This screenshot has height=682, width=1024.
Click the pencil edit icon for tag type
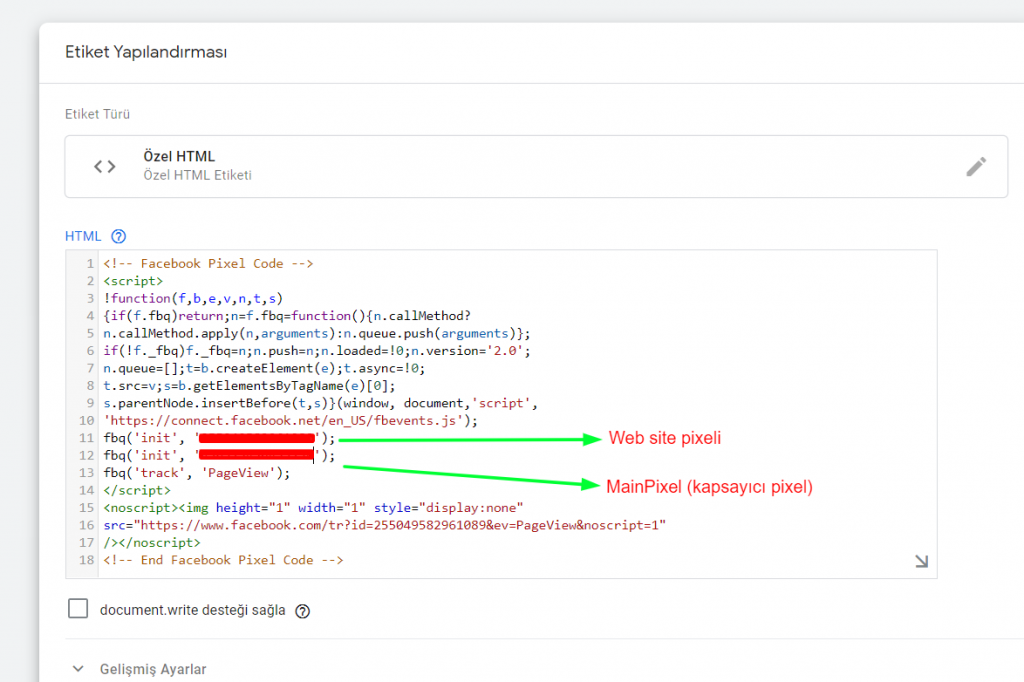tap(976, 167)
